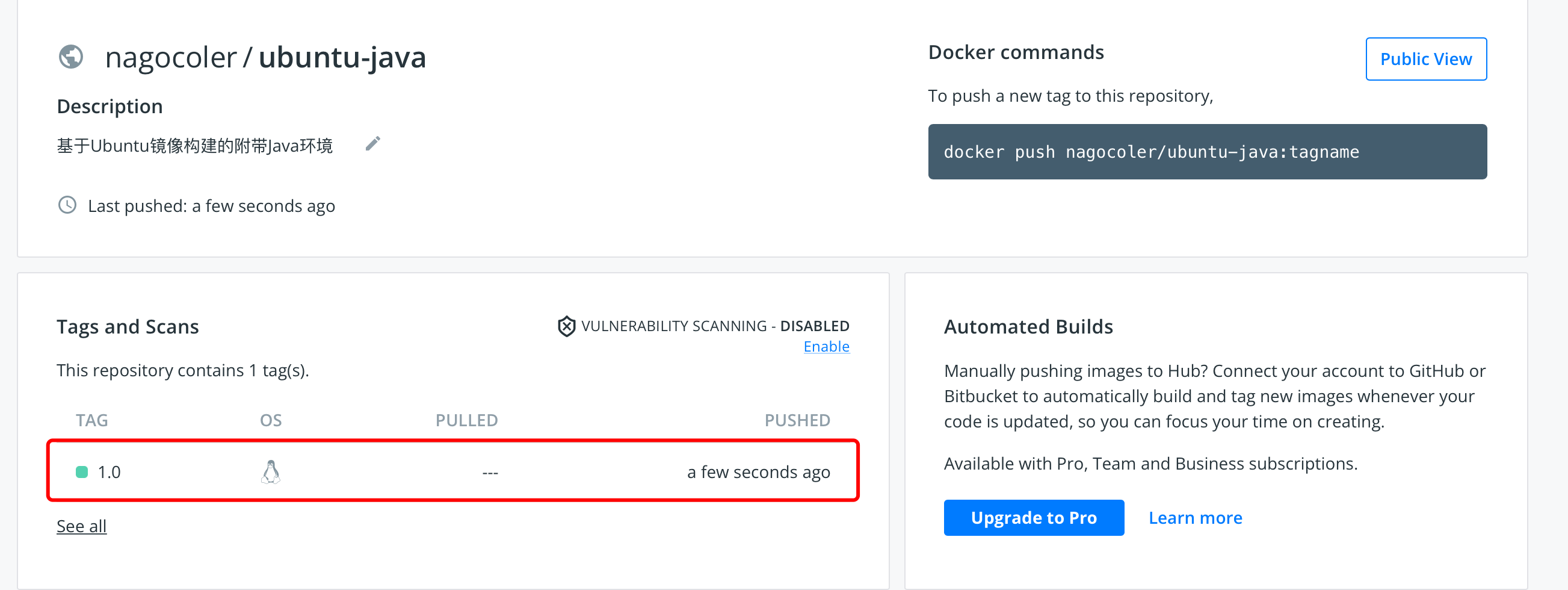Click the OS column header
The width and height of the screenshot is (1568, 590).
click(271, 420)
